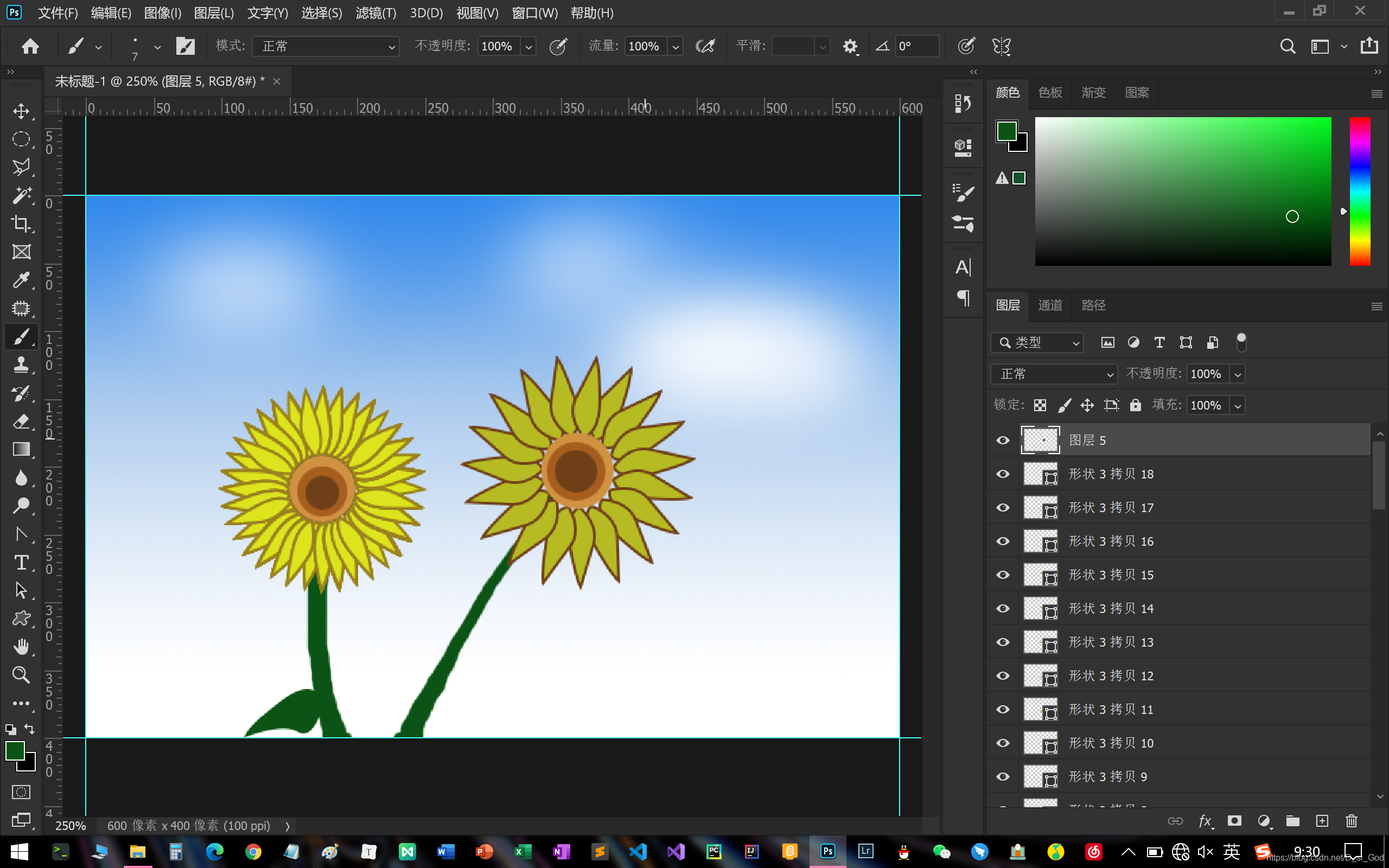Open the brush 模式 blend mode dropdown
This screenshot has width=1389, height=868.
326,46
